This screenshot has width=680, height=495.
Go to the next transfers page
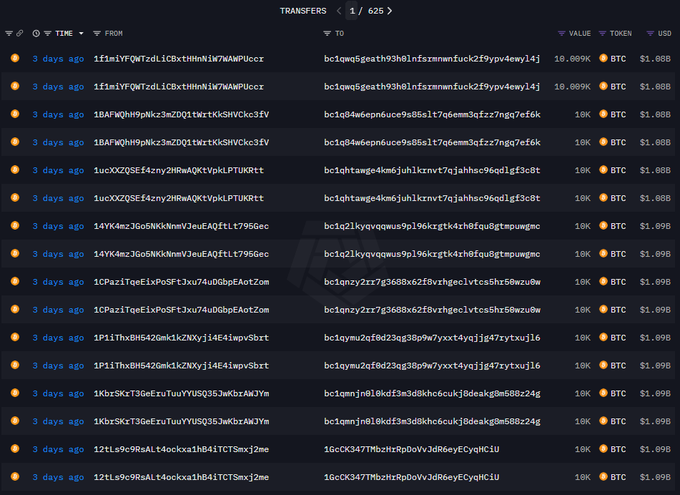point(389,11)
